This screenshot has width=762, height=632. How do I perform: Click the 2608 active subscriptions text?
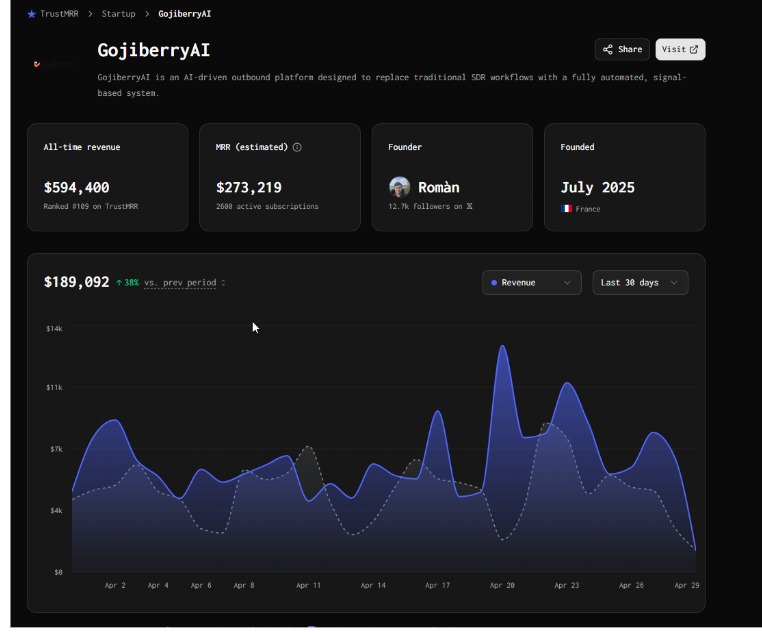pos(267,207)
